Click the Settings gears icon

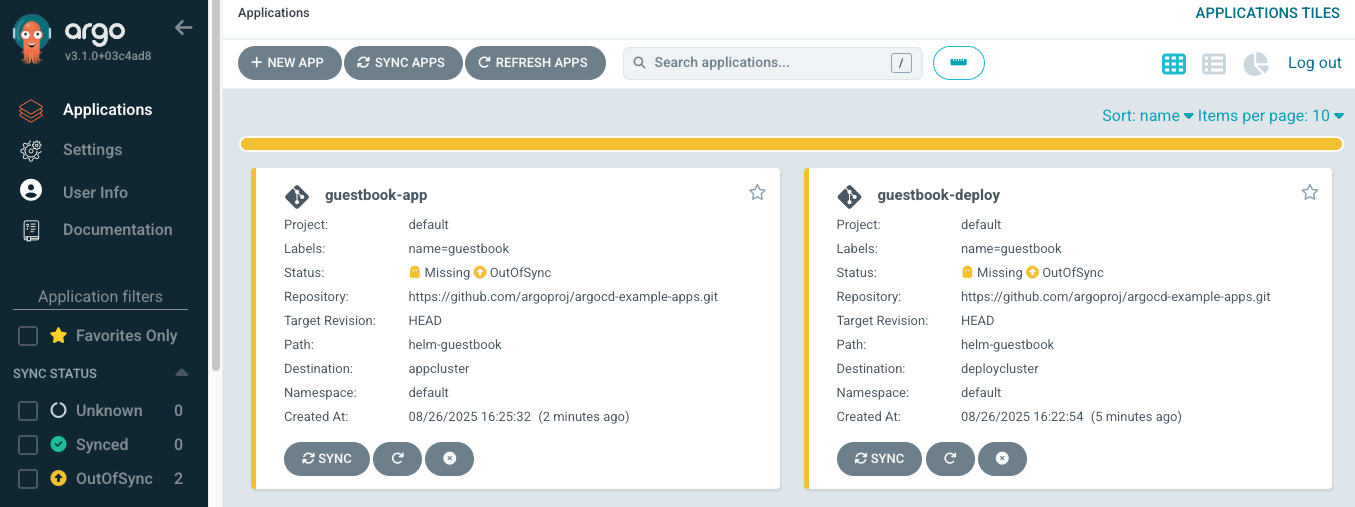tap(31, 150)
